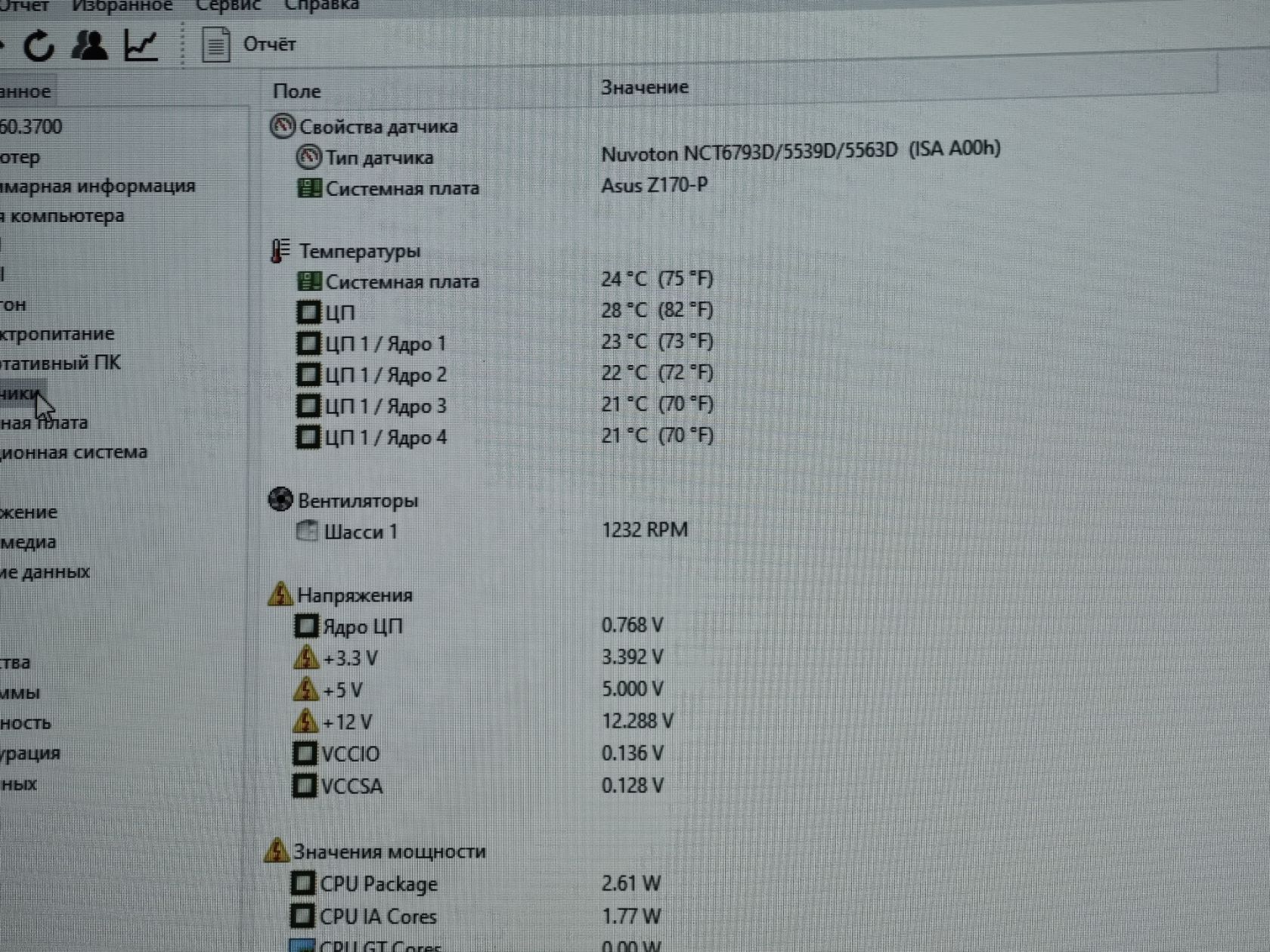Click the refresh arrow toolbar icon

[38, 45]
